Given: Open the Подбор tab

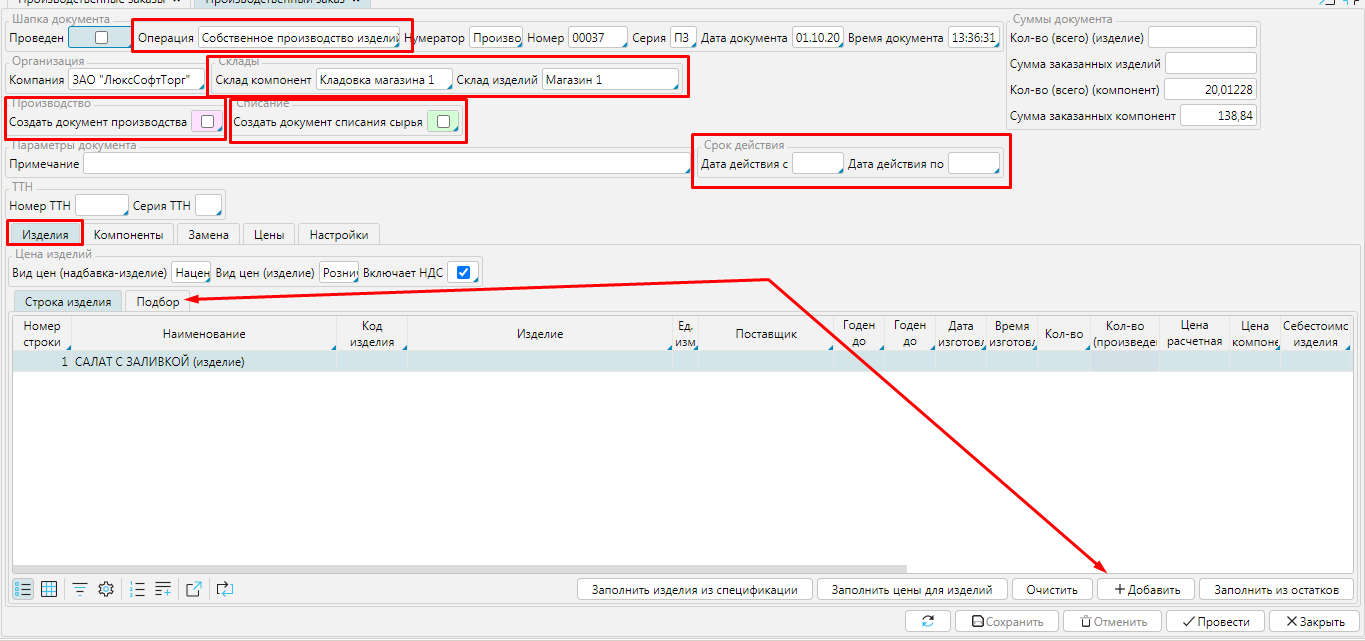Looking at the screenshot, I should click(158, 301).
